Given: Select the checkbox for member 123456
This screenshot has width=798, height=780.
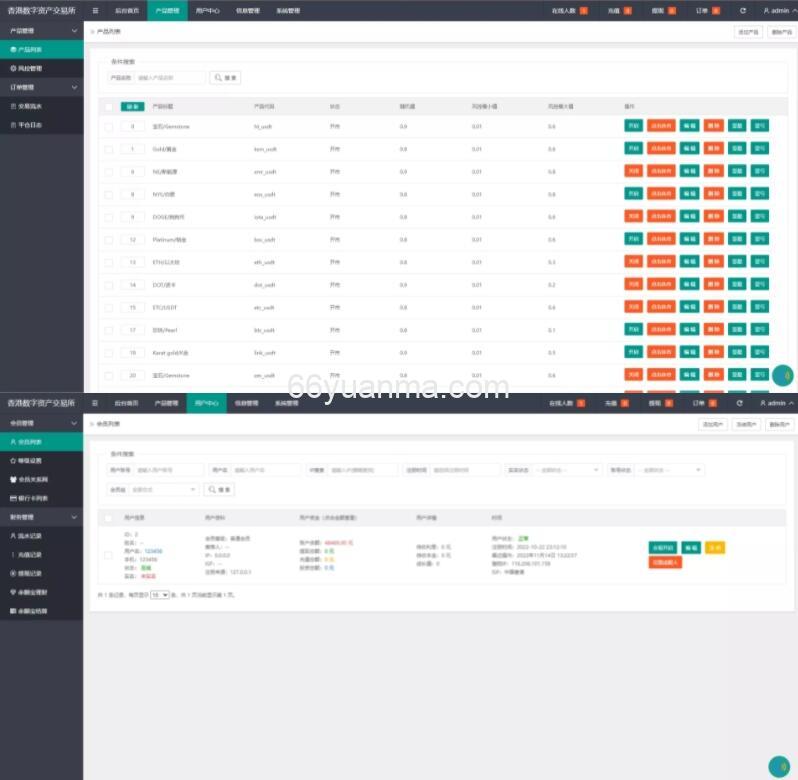Looking at the screenshot, I should 108,555.
